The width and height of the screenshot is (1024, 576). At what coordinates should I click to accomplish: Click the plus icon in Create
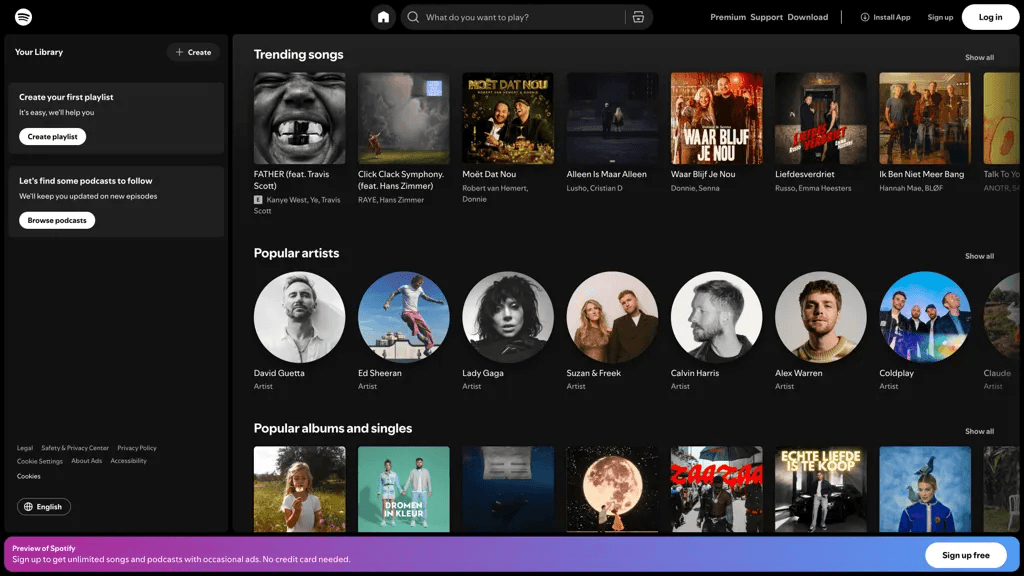[179, 52]
